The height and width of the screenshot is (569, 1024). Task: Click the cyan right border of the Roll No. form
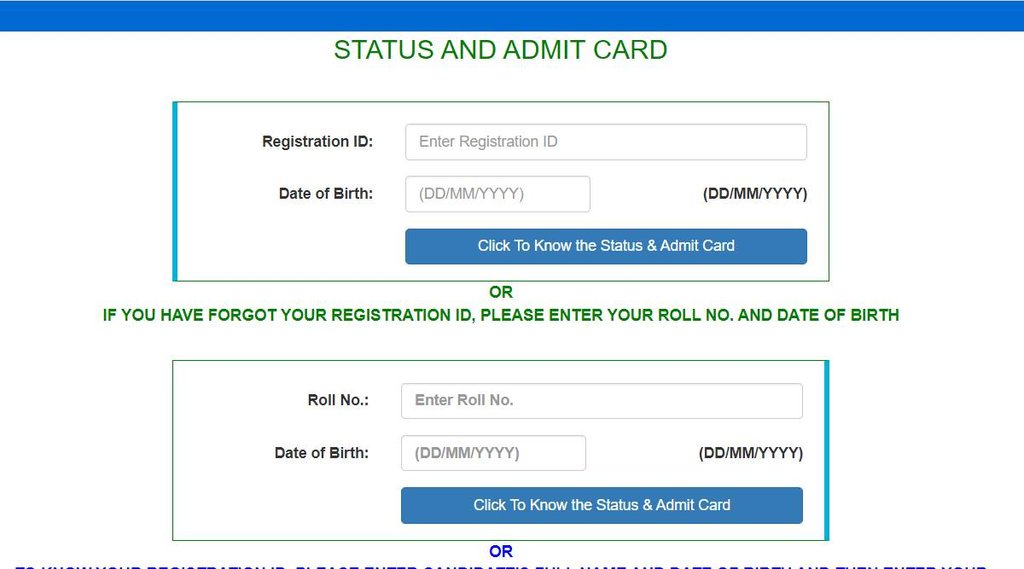[x=827, y=450]
